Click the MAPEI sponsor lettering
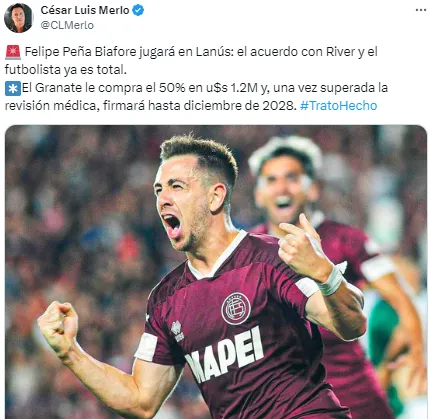 (224, 354)
